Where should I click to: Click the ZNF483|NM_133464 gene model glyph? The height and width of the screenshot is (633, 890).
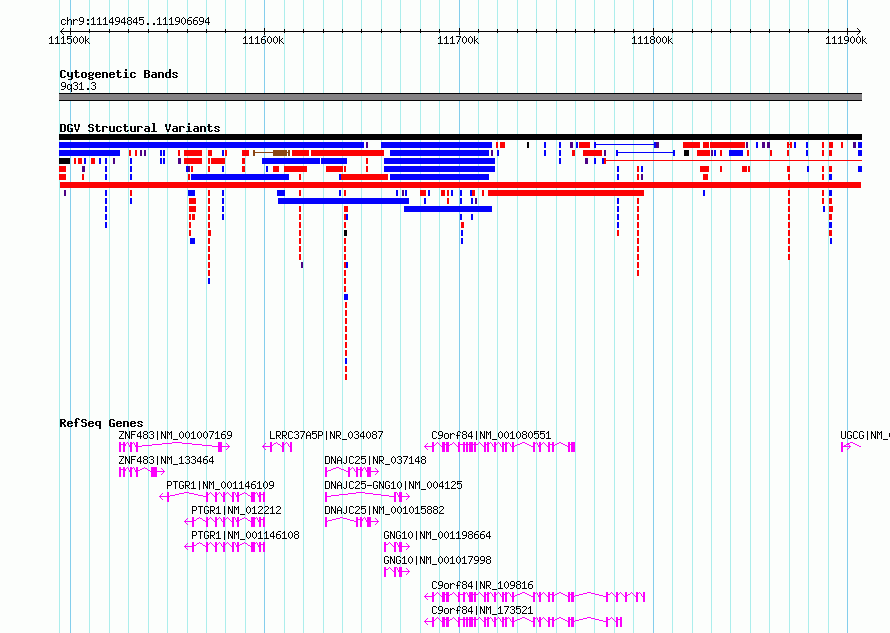coord(142,472)
